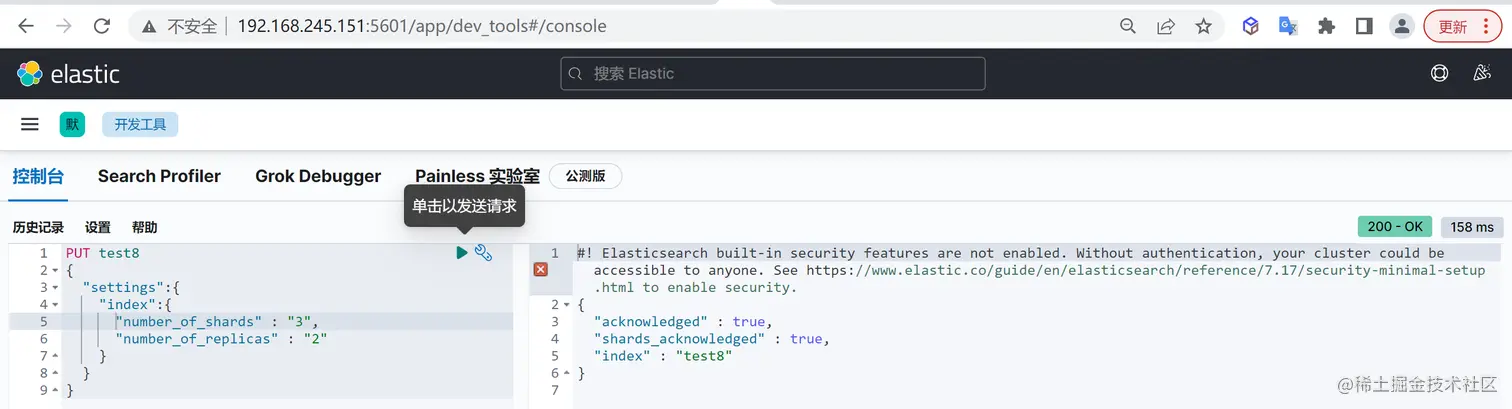Screen dimensions: 1512x409
Task: Click the red warning marker in the response gutter
Action: (540, 270)
